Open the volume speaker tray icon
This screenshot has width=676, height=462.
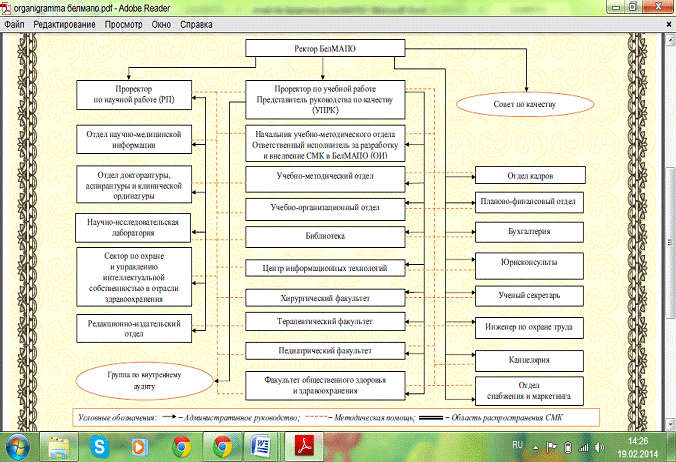coord(598,445)
